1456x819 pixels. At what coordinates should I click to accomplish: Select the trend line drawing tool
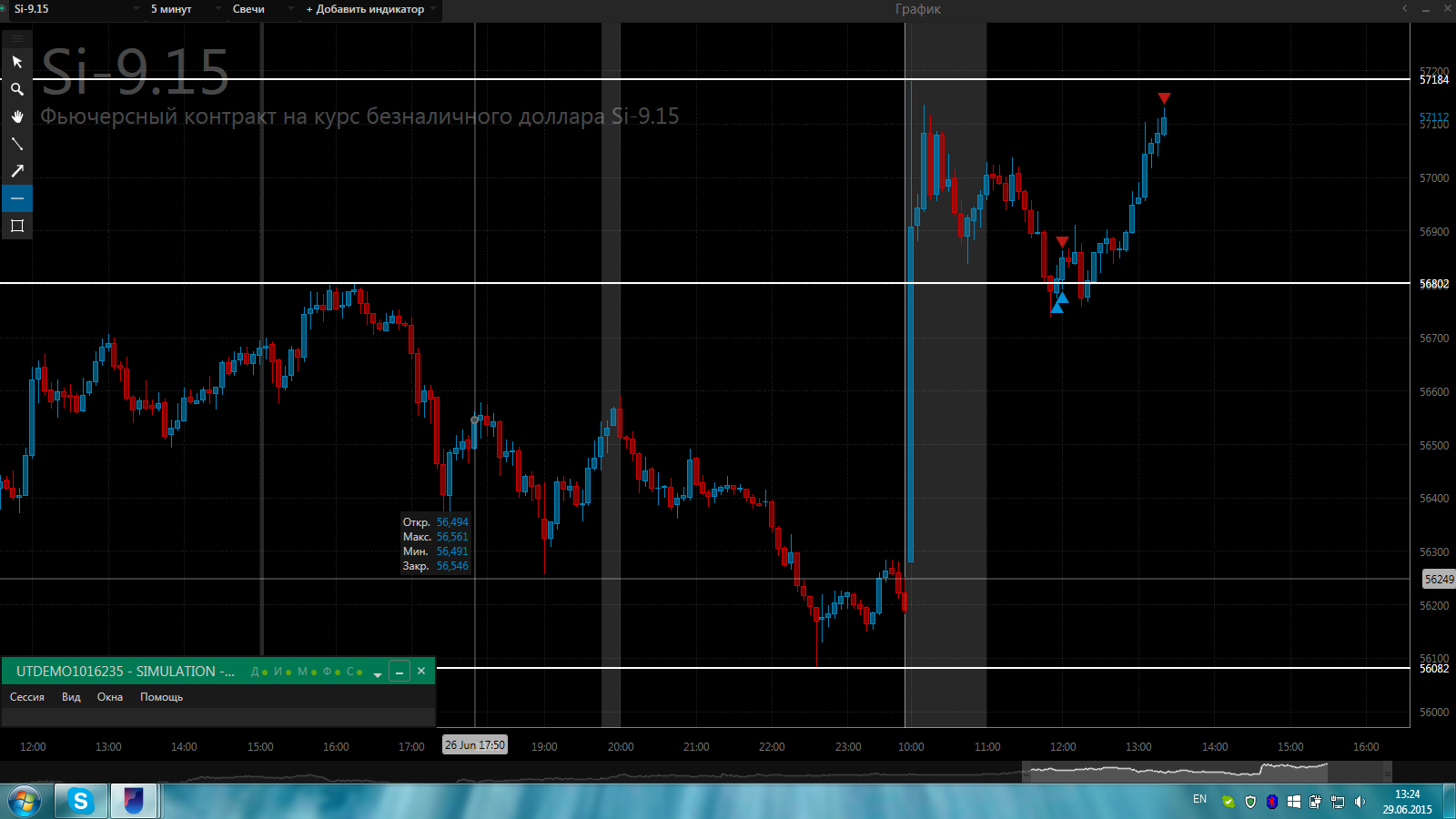click(17, 144)
